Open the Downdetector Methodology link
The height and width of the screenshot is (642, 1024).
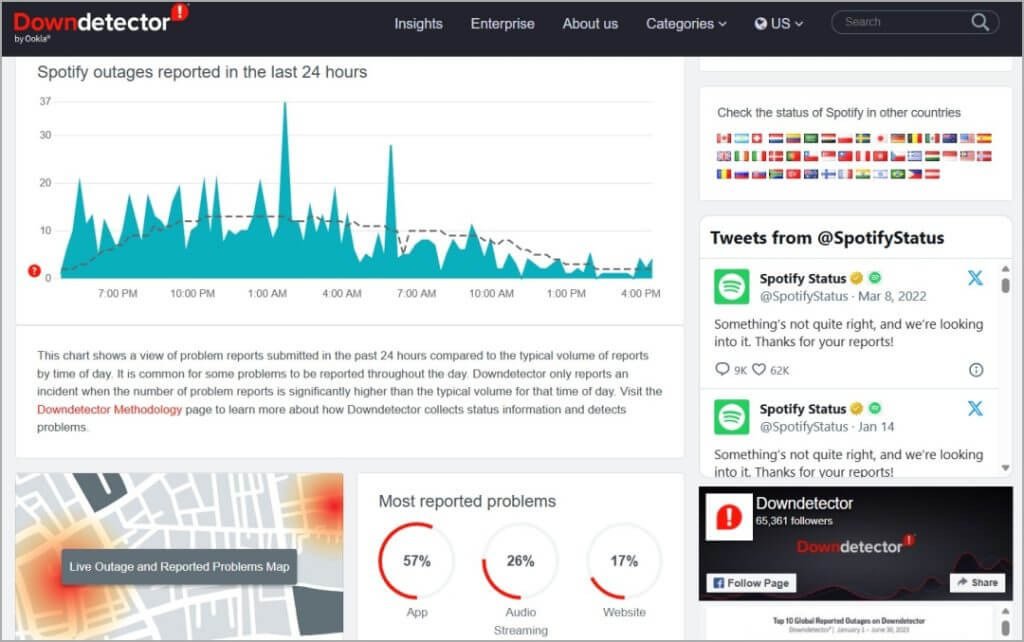(x=109, y=409)
